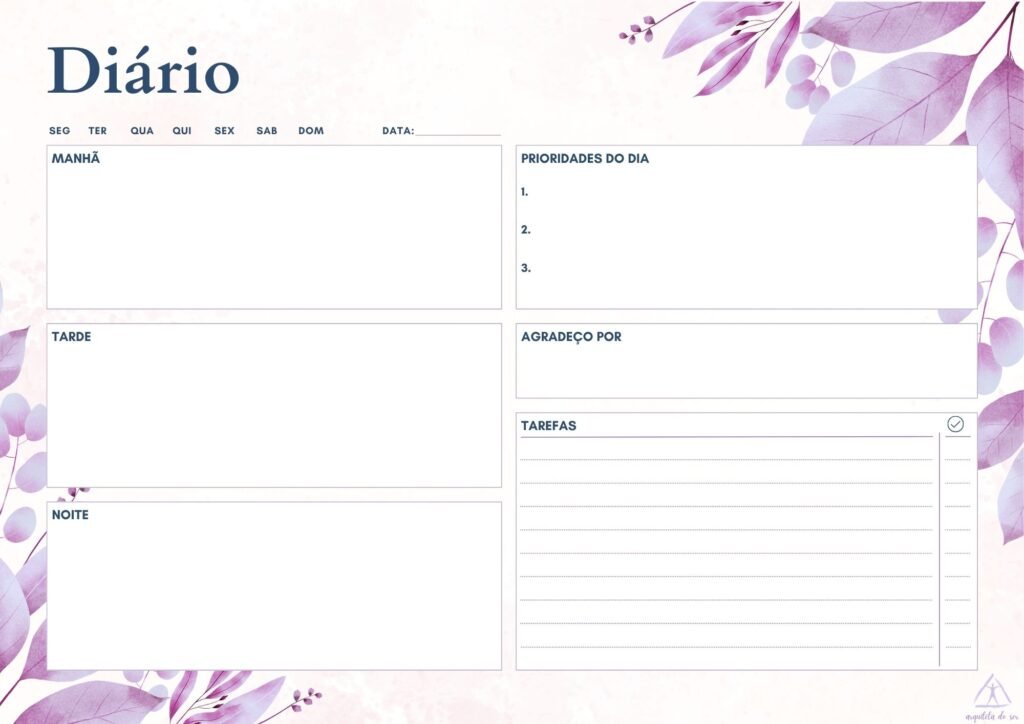Click the checkmark circle icon above Tarefas column

pos(955,424)
